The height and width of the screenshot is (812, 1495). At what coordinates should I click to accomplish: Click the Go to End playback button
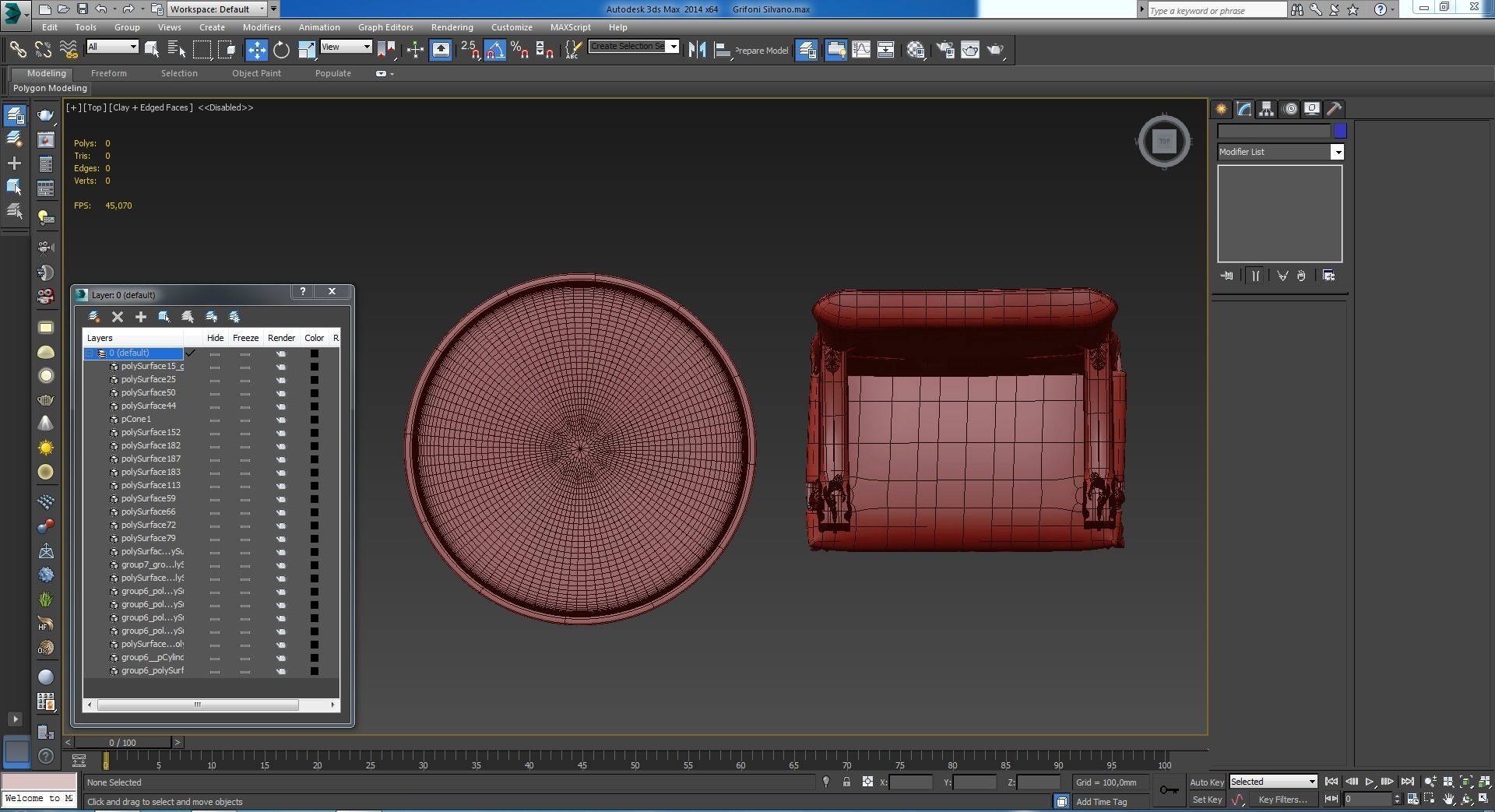pos(1407,782)
